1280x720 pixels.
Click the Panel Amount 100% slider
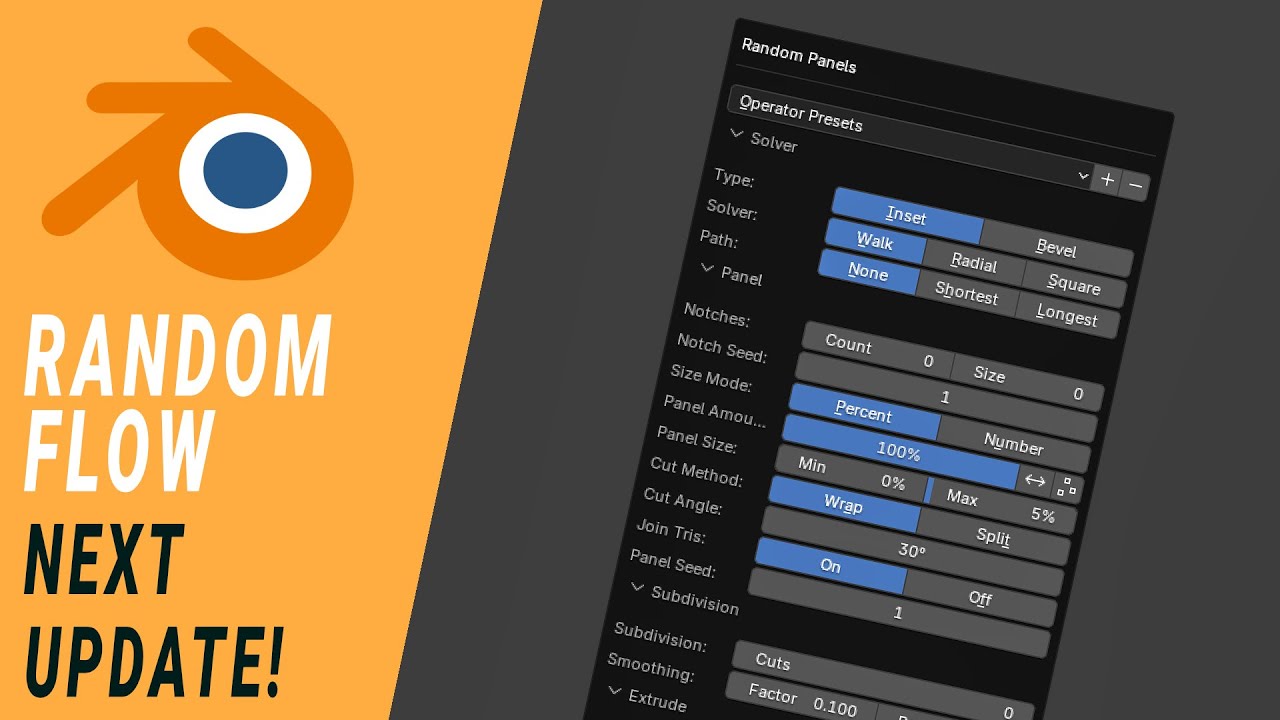[900, 452]
